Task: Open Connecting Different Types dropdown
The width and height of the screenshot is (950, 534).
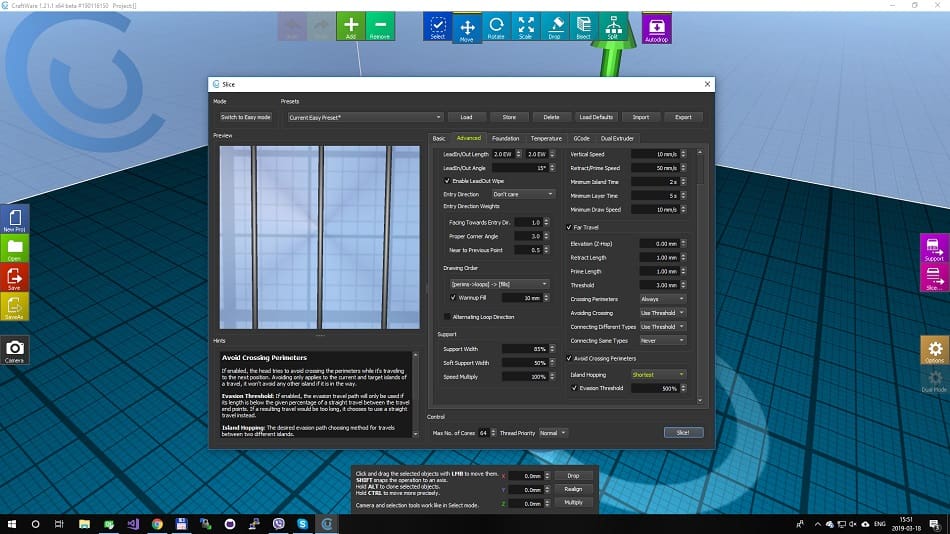Action: pyautogui.click(x=663, y=327)
